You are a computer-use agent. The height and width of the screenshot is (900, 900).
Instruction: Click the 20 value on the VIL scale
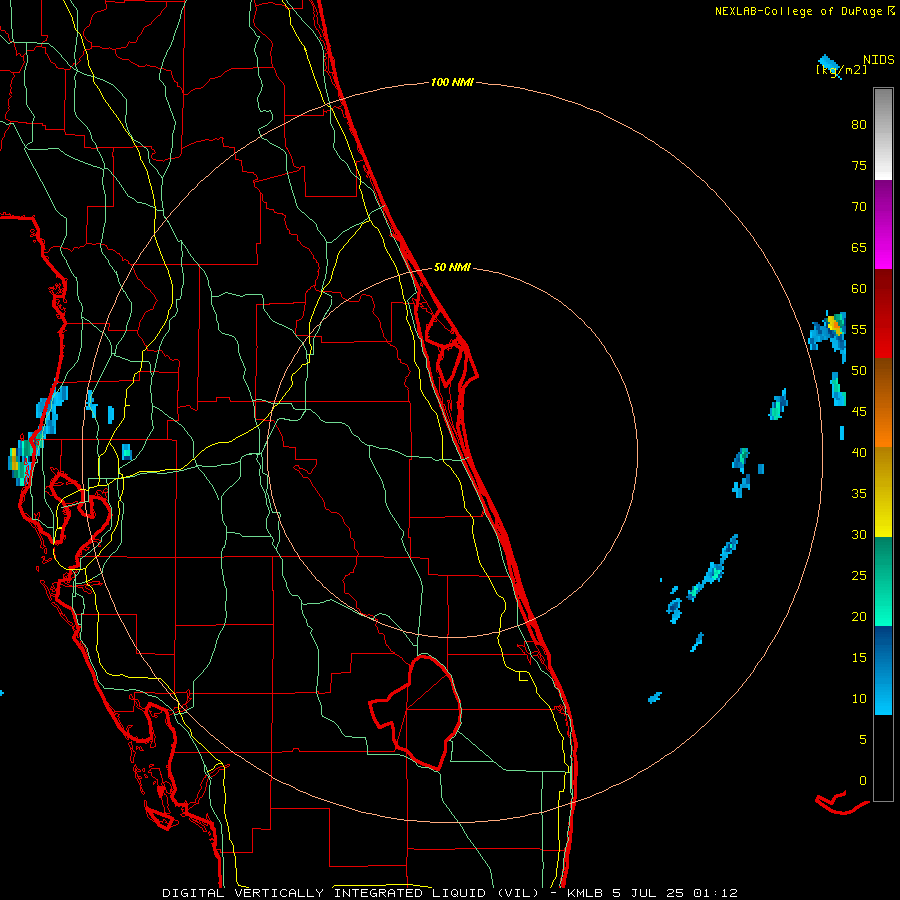tap(859, 616)
